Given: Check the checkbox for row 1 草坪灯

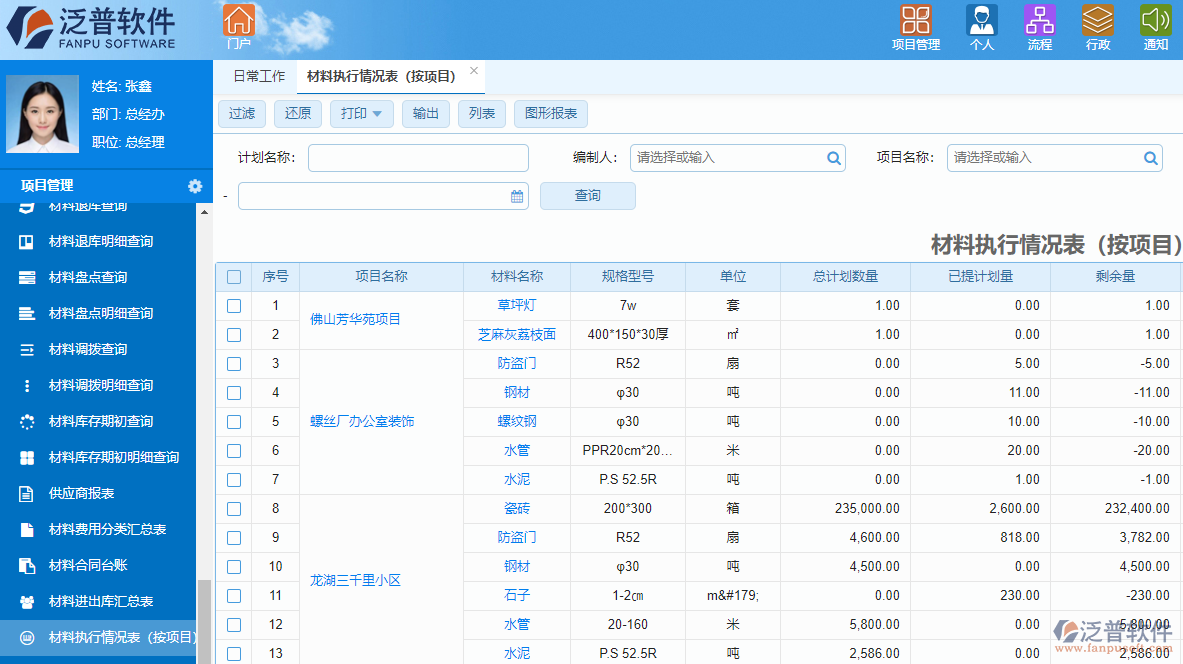Looking at the screenshot, I should point(233,305).
